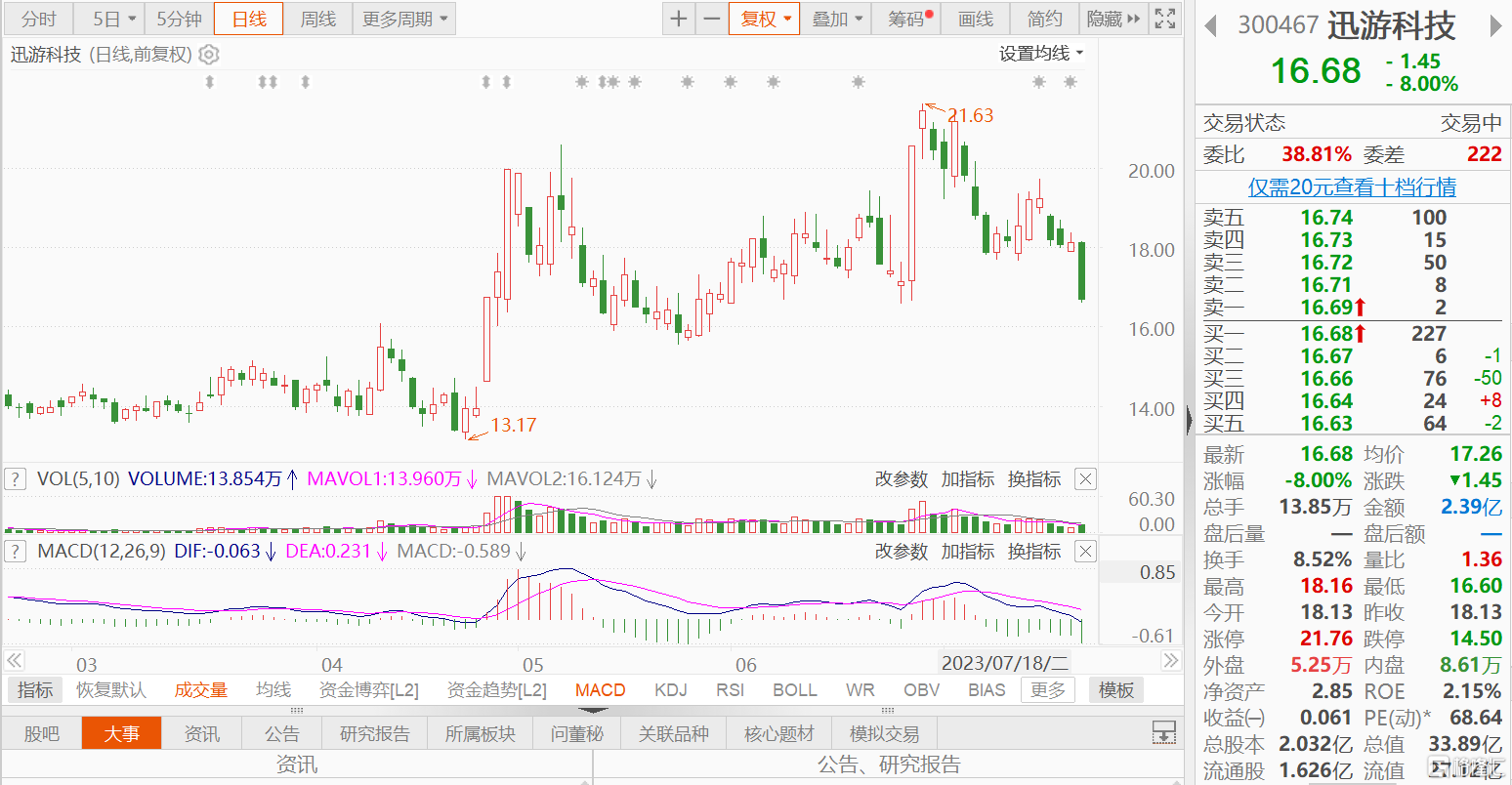1512x785 pixels.
Task: Open chart settings via gear icon beside 迅游科技(日线,前复权)
Action: pyautogui.click(x=208, y=56)
